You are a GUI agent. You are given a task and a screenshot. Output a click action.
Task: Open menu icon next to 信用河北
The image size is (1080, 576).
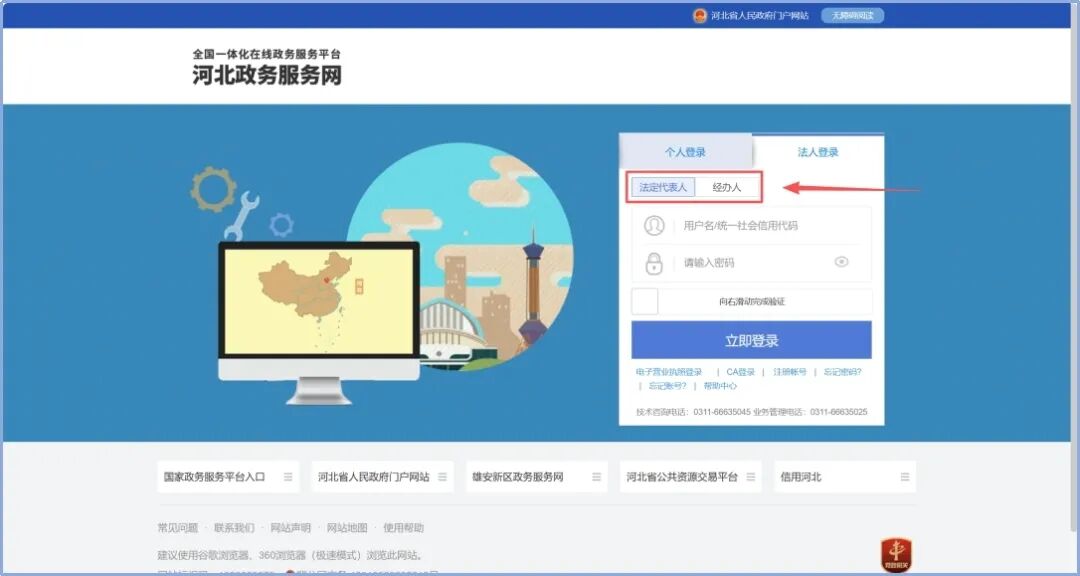(x=905, y=477)
